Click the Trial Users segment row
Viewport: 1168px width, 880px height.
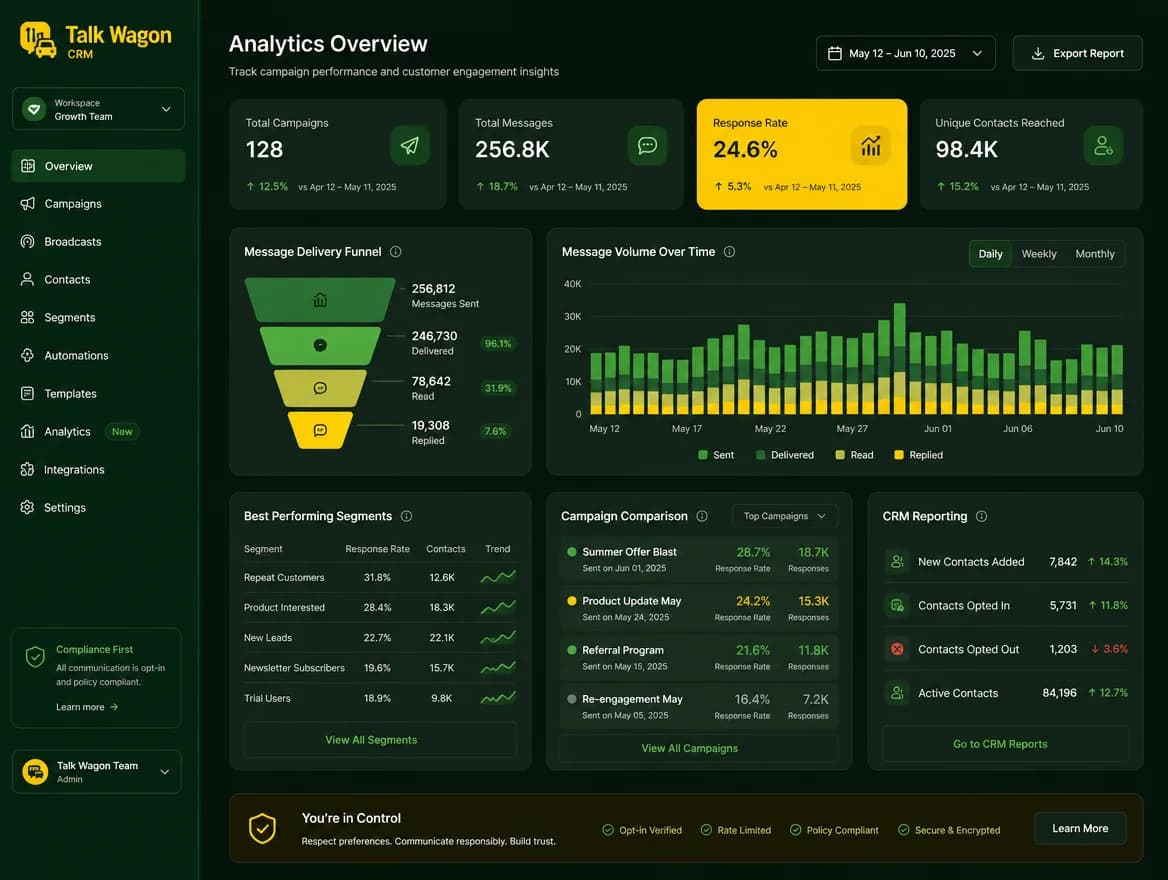380,698
